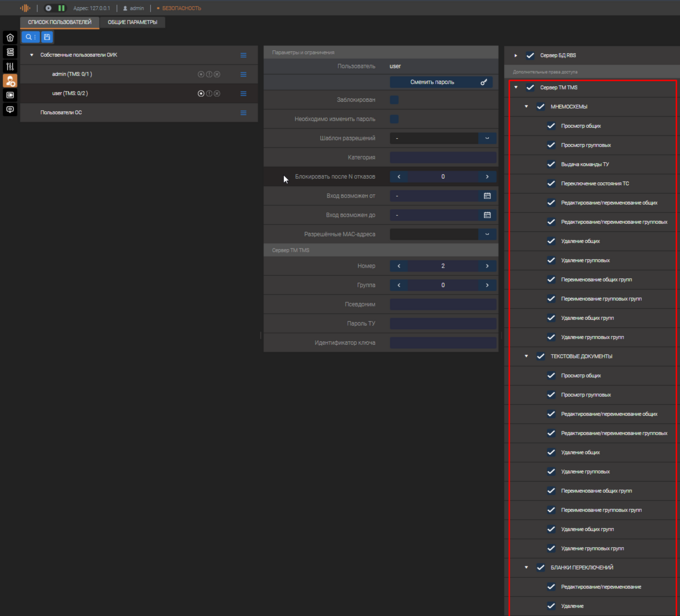This screenshot has width=680, height=616.
Task: Click the green pause icon in top bar
Action: (x=61, y=8)
